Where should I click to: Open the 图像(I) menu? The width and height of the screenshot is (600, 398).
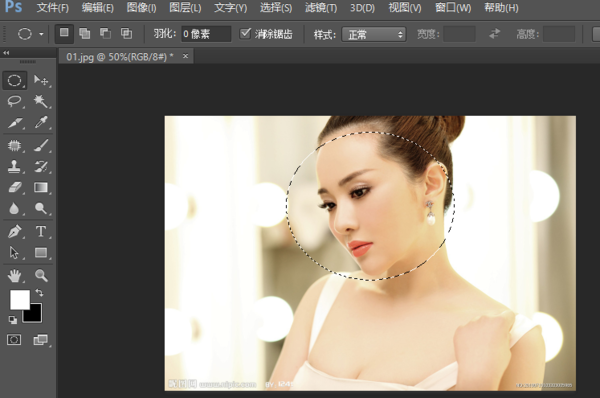click(x=141, y=8)
